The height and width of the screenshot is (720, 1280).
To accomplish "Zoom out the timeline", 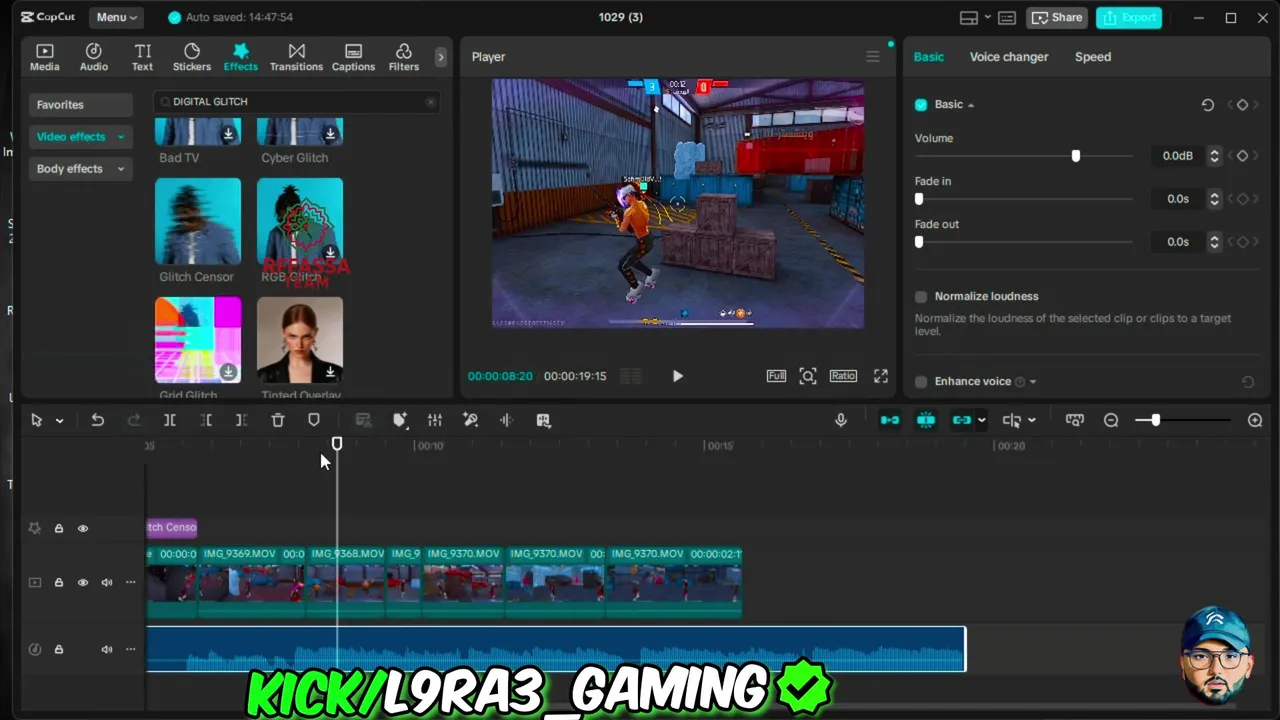I will 1111,421.
